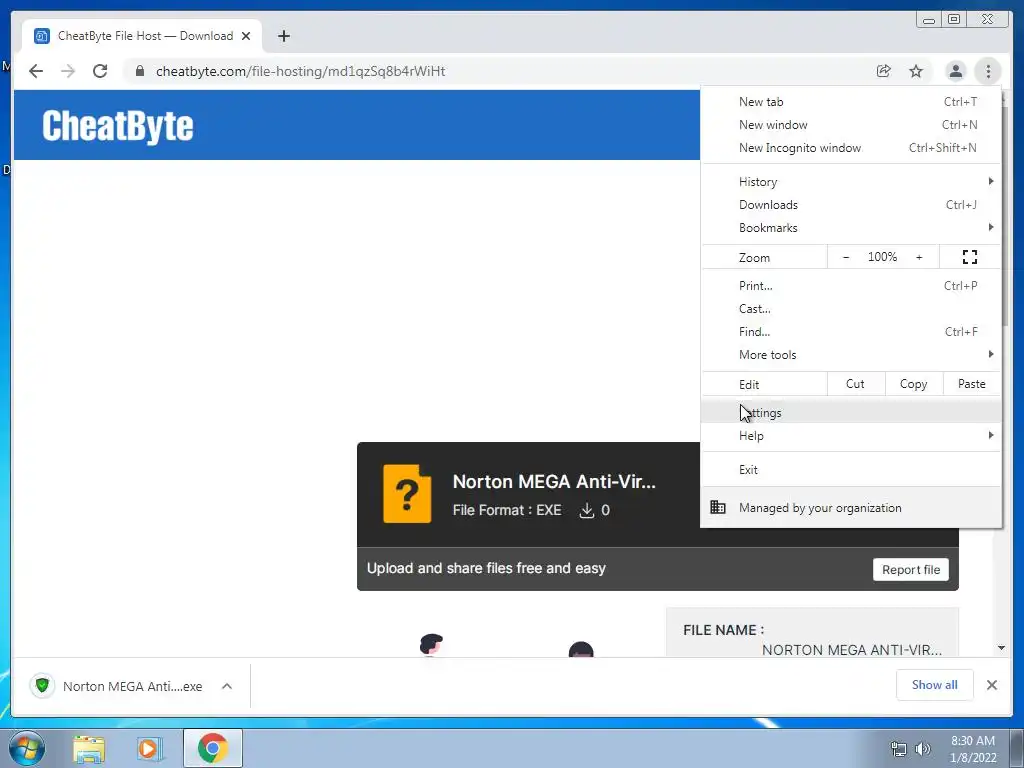The height and width of the screenshot is (768, 1024).
Task: Select the CheatByte File Host tab
Action: click(x=142, y=36)
